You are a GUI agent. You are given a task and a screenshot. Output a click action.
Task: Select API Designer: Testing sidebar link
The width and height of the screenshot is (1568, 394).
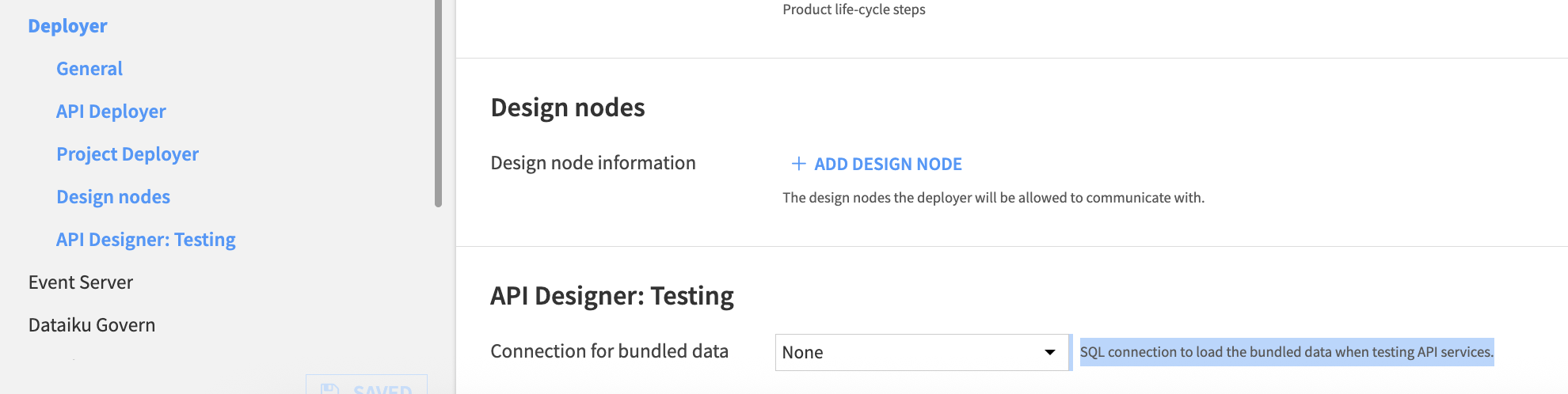click(146, 240)
